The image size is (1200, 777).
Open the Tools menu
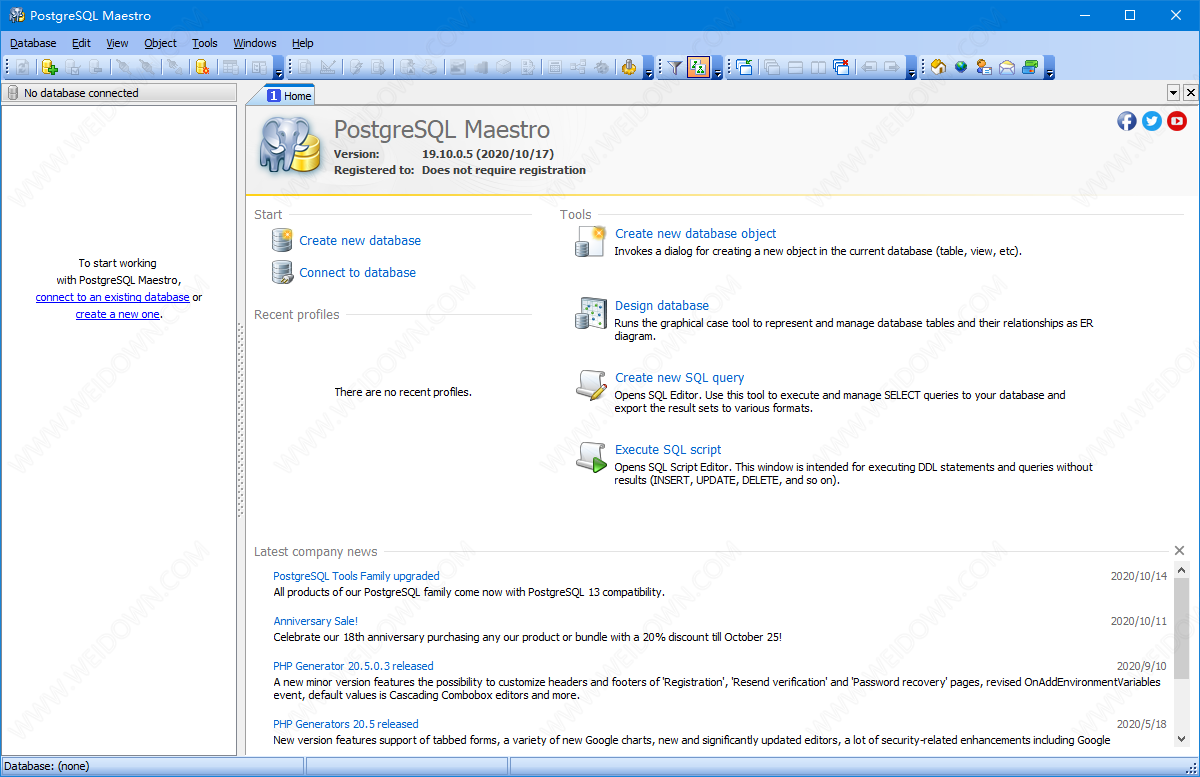click(204, 43)
